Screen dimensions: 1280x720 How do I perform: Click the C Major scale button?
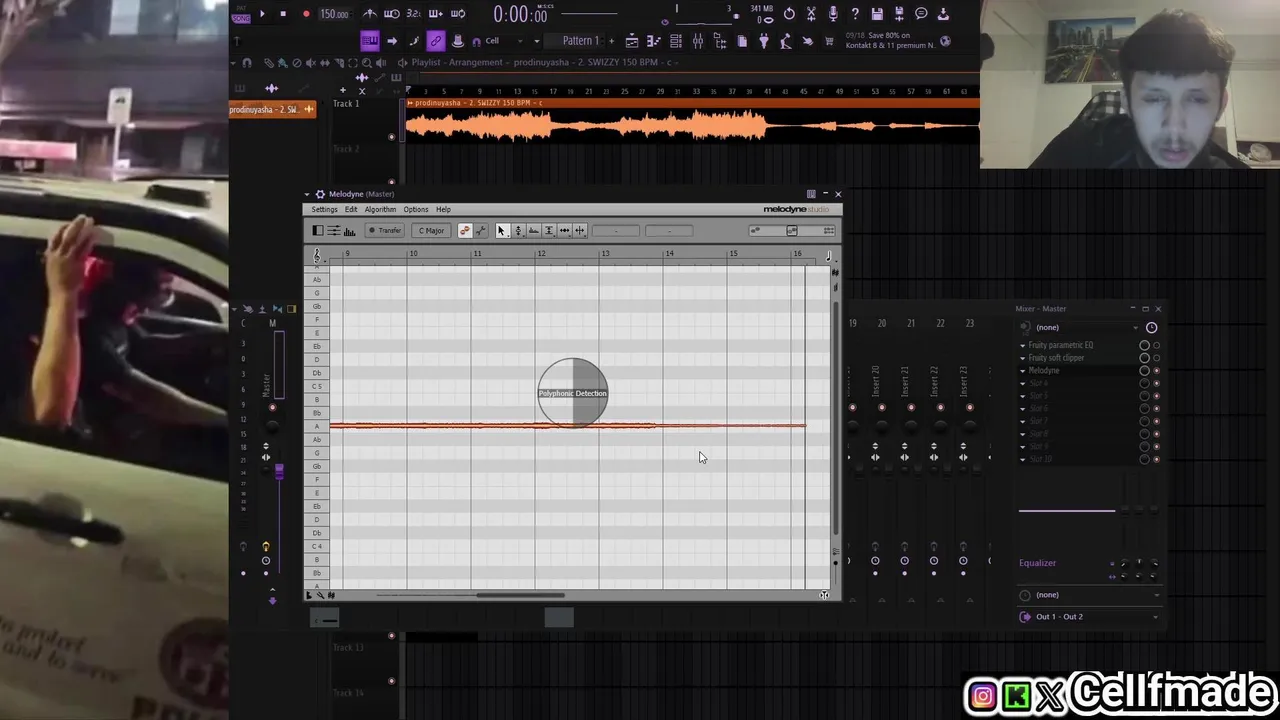click(431, 230)
